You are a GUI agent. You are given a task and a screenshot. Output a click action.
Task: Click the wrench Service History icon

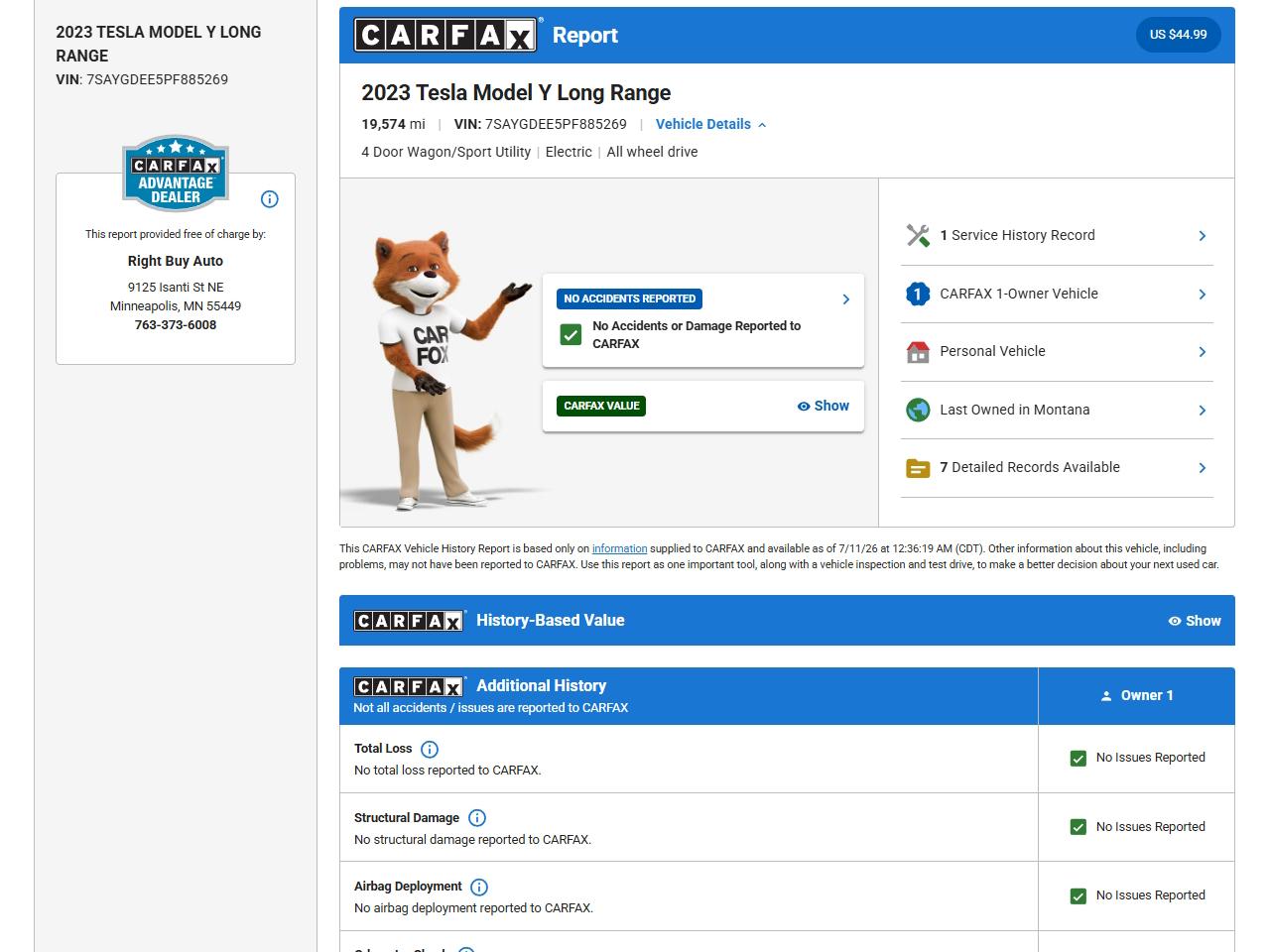(x=918, y=235)
